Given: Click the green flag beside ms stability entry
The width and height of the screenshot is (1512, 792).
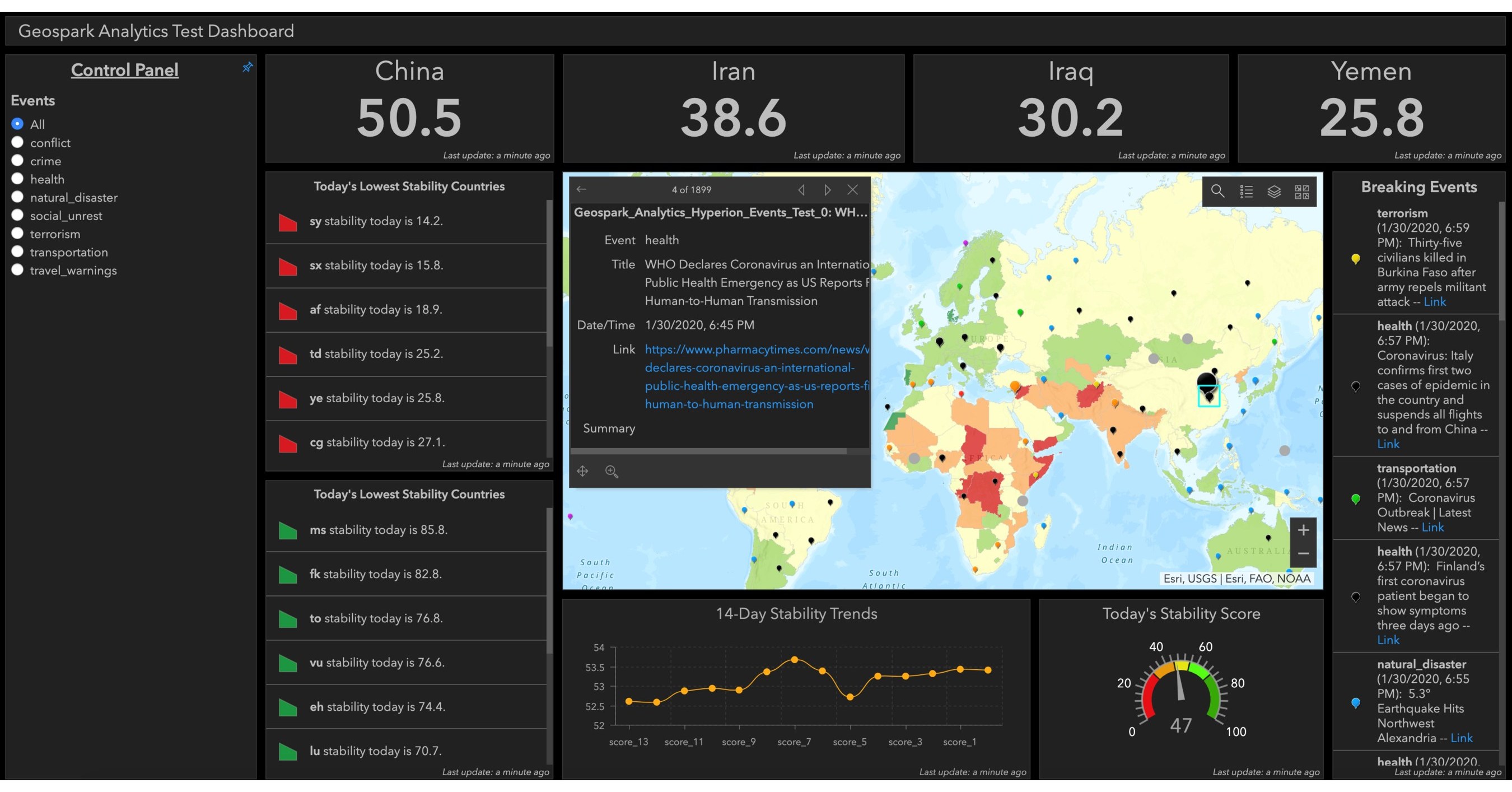Looking at the screenshot, I should point(287,530).
